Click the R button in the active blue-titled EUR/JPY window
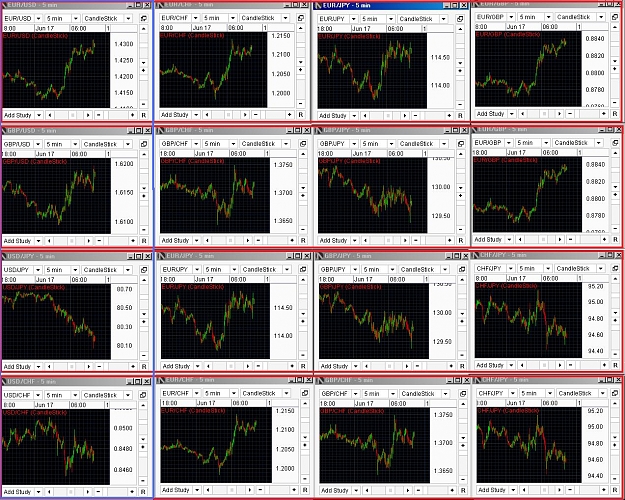 [x=460, y=116]
